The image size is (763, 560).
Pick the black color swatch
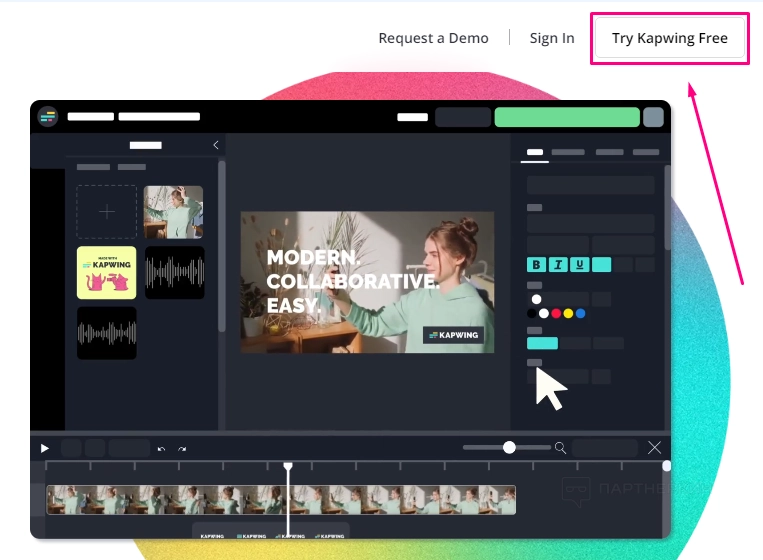pos(532,314)
